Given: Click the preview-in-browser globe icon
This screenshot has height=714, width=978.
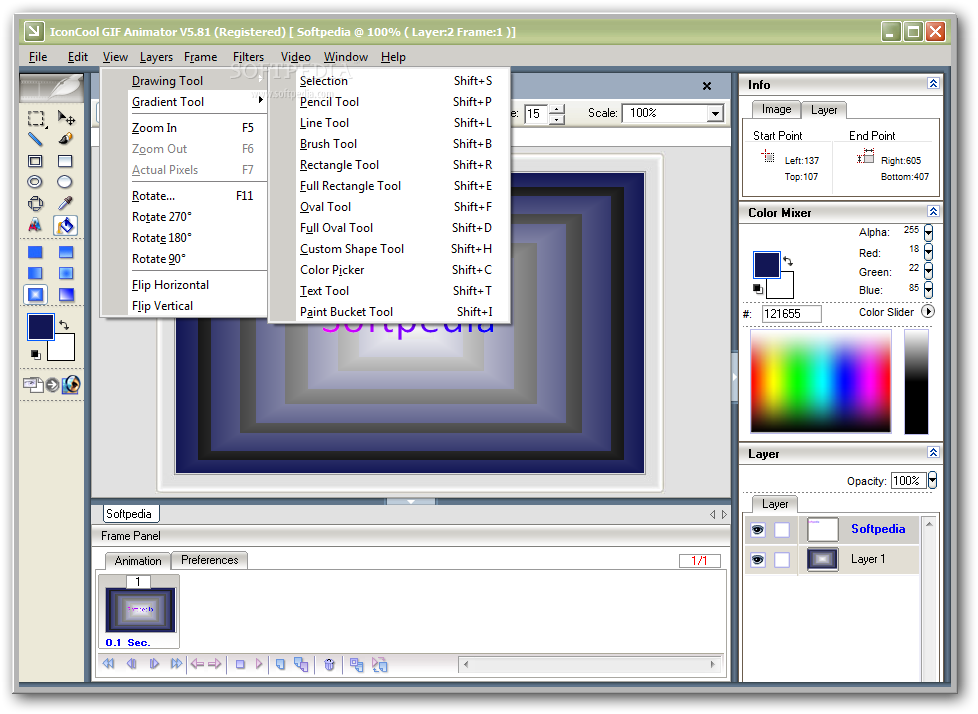Looking at the screenshot, I should pyautogui.click(x=72, y=384).
